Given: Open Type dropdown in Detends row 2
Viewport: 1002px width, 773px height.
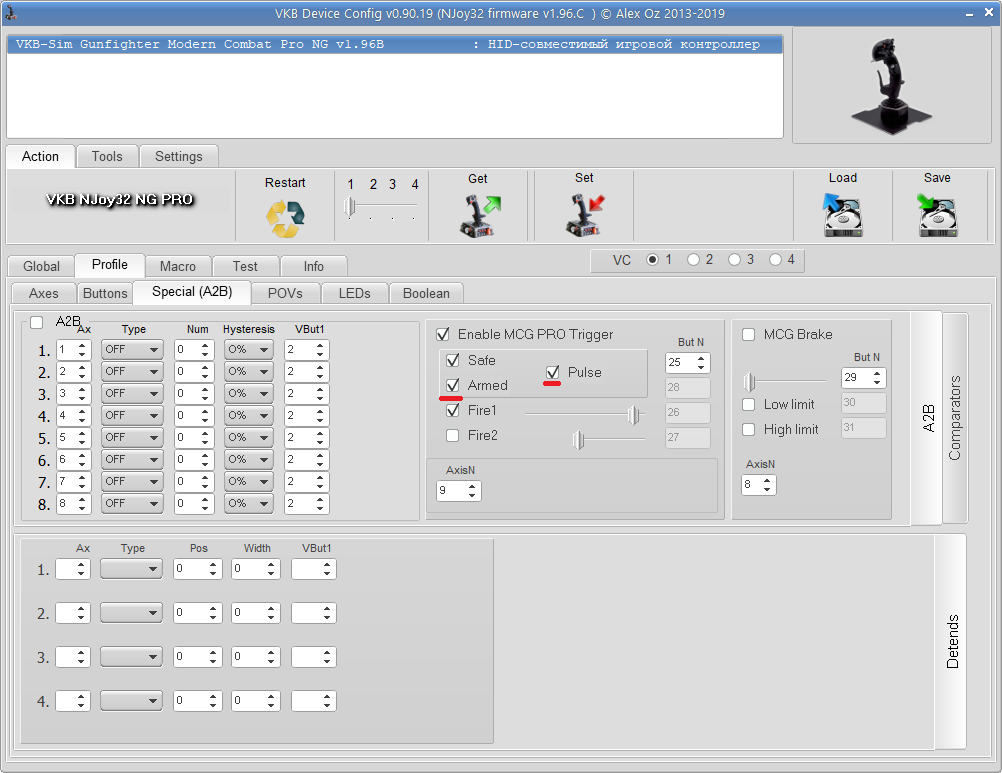Looking at the screenshot, I should coord(131,613).
